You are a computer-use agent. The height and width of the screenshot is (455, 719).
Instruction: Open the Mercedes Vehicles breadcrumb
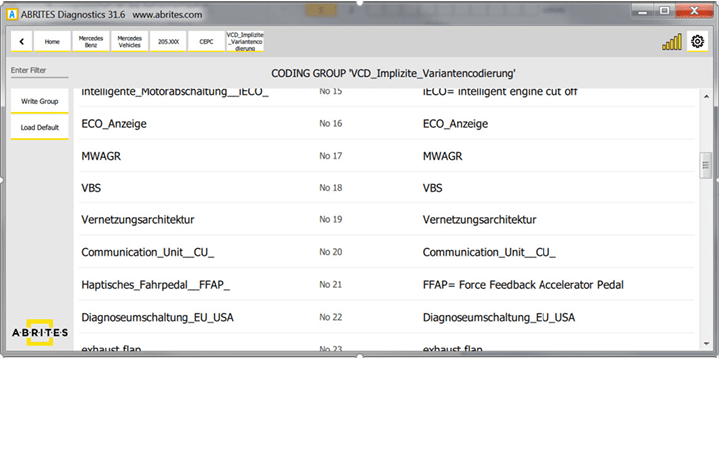click(x=129, y=41)
